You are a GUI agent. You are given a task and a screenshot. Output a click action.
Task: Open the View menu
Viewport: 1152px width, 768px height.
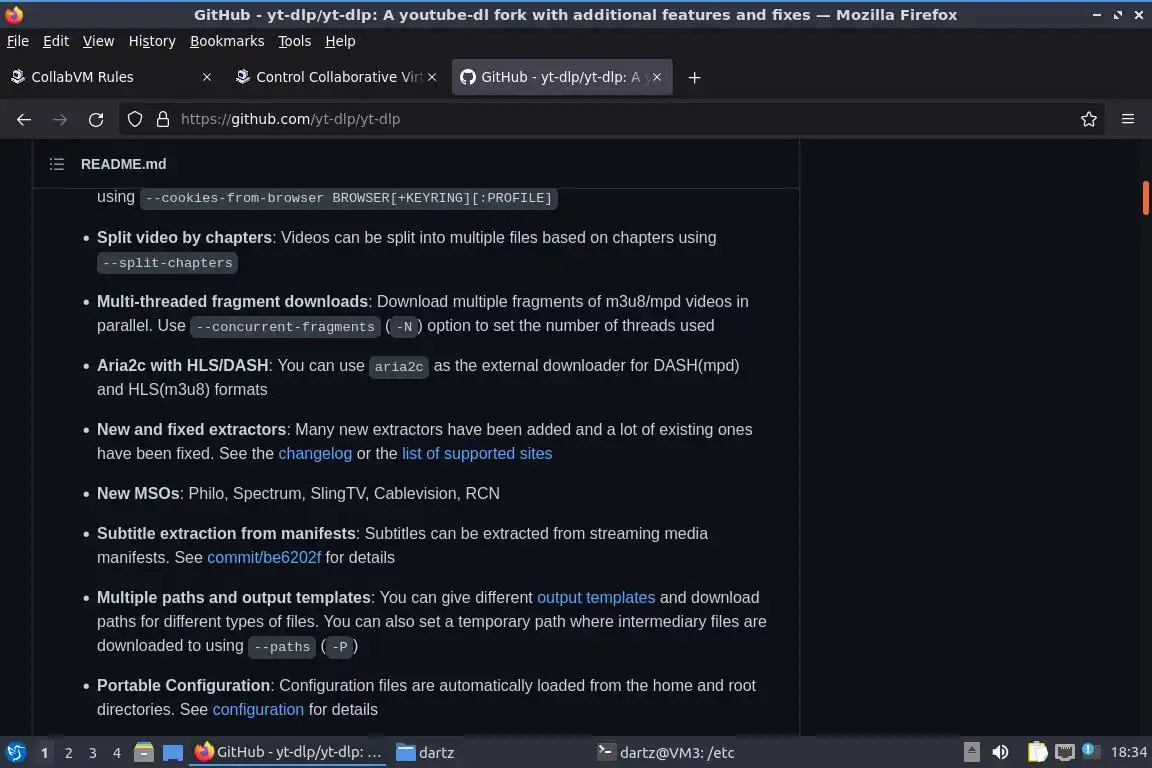click(98, 41)
